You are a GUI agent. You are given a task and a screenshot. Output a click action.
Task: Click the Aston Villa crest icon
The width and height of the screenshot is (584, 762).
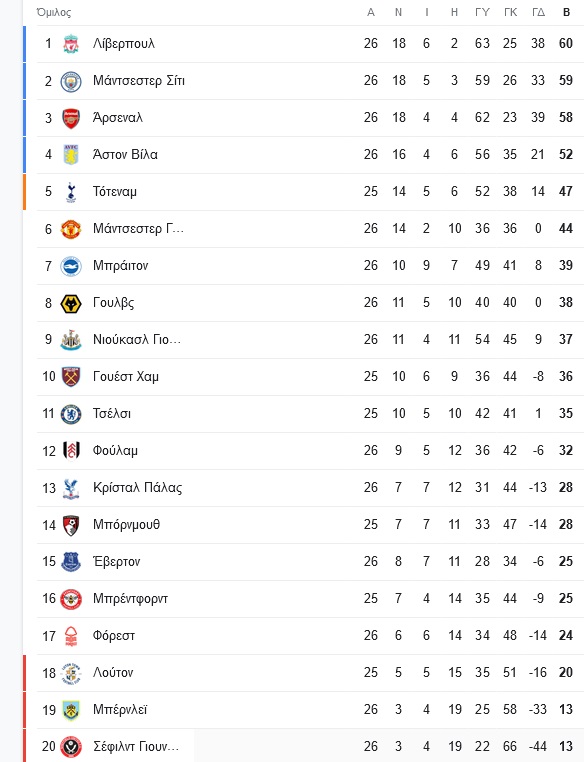tap(71, 155)
